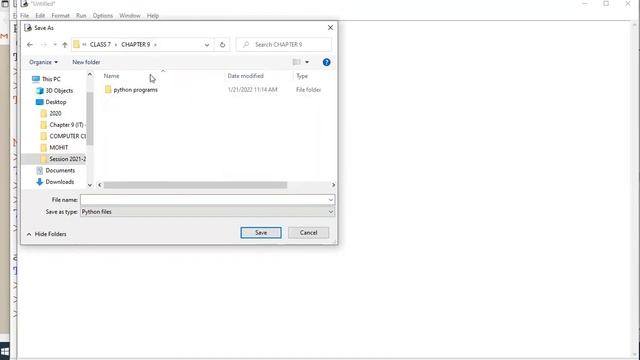Click the This PC computer icon
Image resolution: width=640 pixels, height=360 pixels.
coord(36,79)
